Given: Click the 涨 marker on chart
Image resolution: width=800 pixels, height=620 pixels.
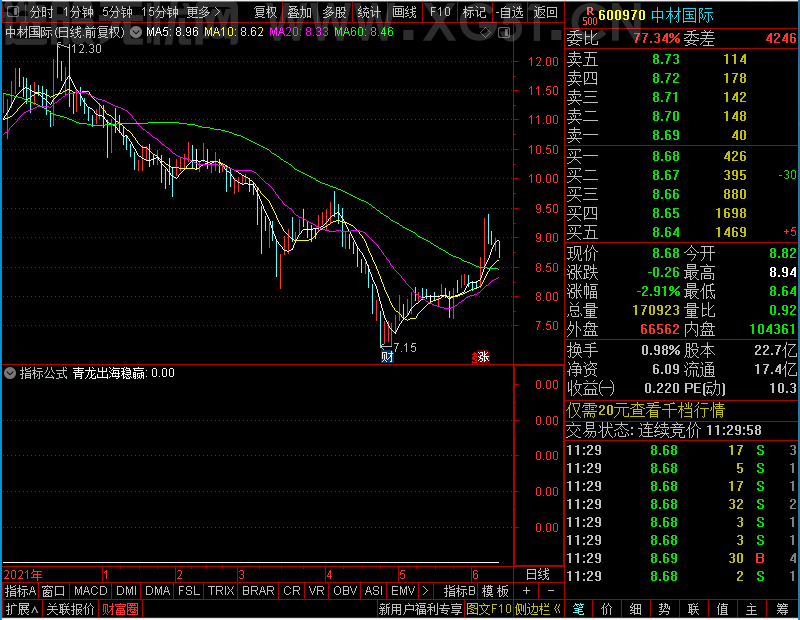Looking at the screenshot, I should (481, 357).
